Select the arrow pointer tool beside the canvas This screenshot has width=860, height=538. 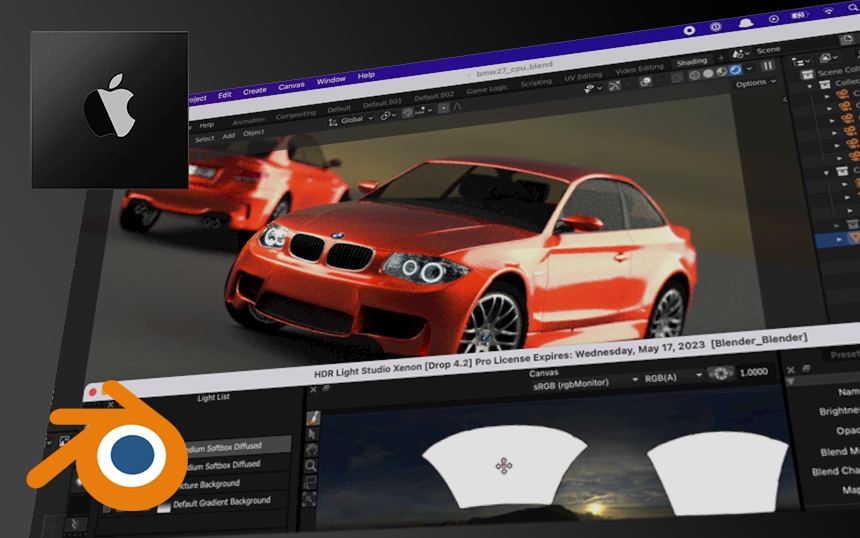pyautogui.click(x=312, y=434)
